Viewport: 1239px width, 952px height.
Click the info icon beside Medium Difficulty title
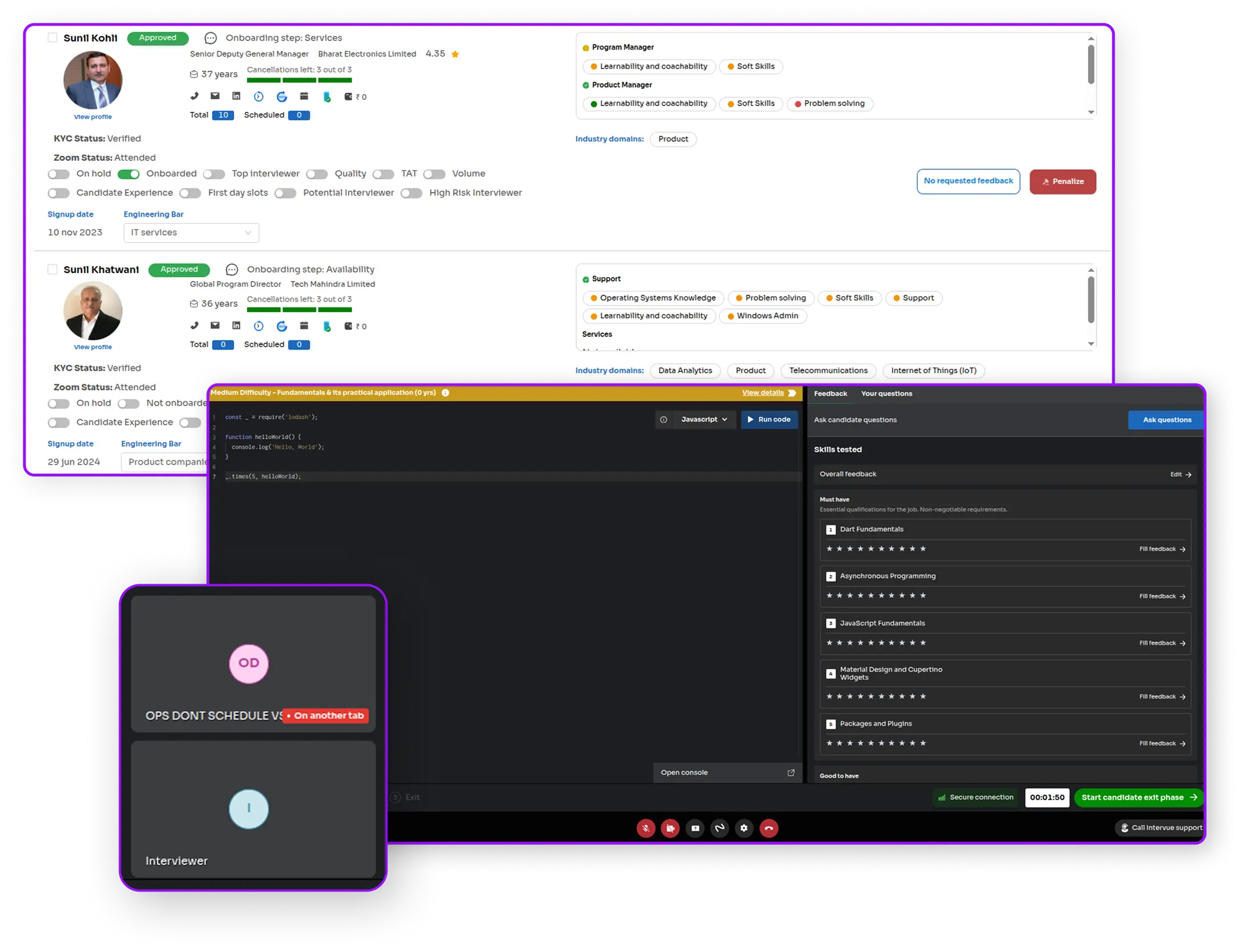pos(445,393)
